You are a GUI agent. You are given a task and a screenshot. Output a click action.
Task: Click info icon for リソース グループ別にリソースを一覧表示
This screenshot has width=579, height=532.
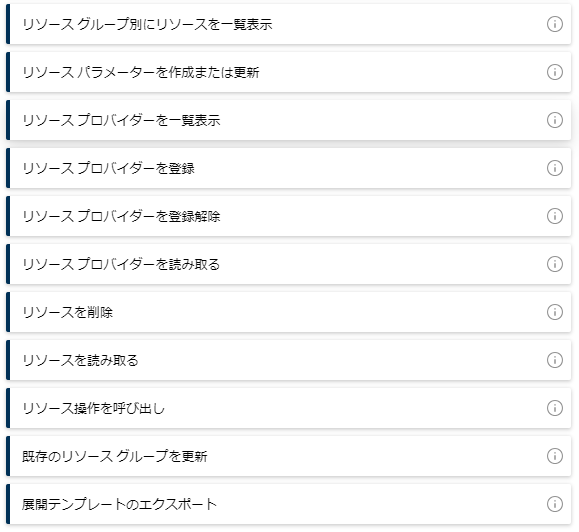coord(554,24)
